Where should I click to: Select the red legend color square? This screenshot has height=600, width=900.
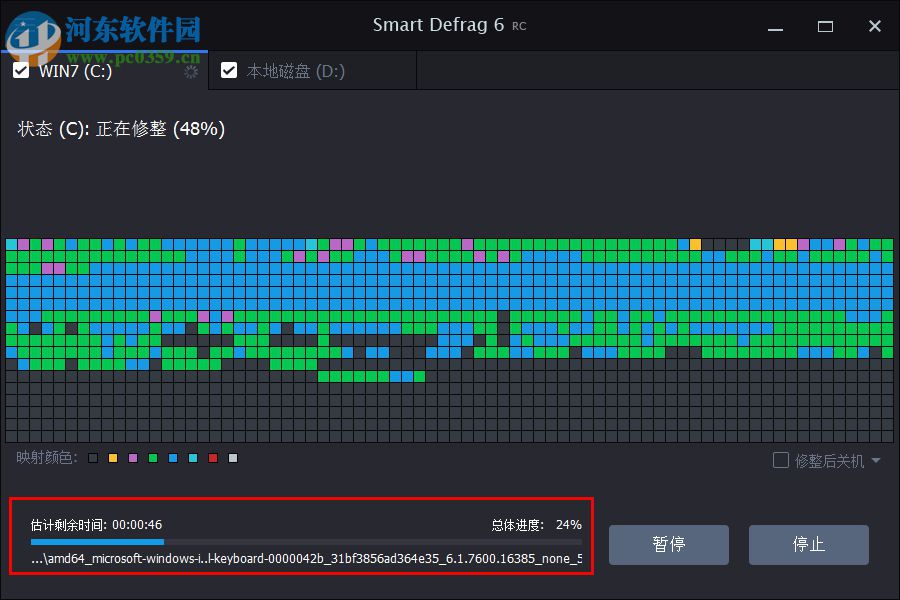211,458
